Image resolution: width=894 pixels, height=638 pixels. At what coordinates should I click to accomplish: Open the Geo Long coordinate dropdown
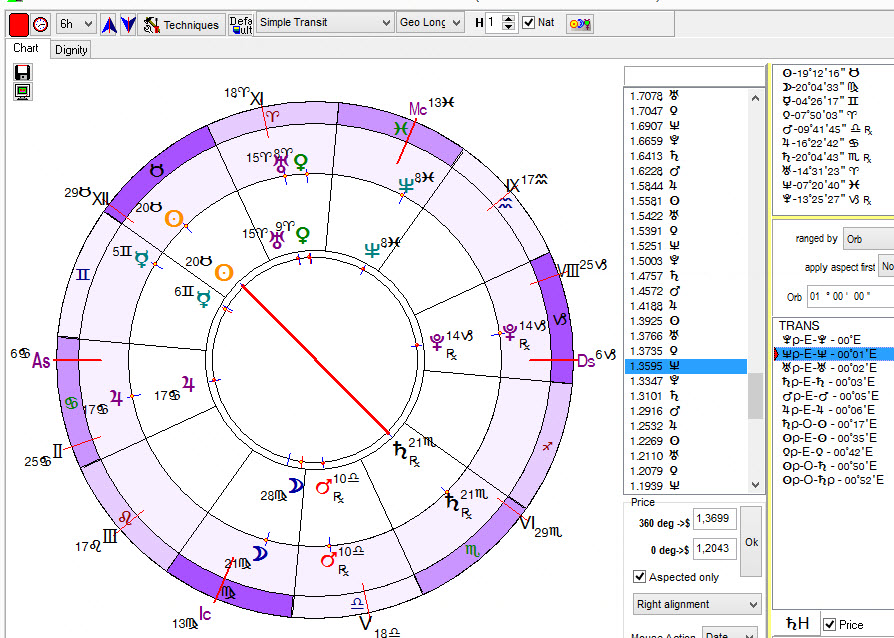[x=430, y=23]
